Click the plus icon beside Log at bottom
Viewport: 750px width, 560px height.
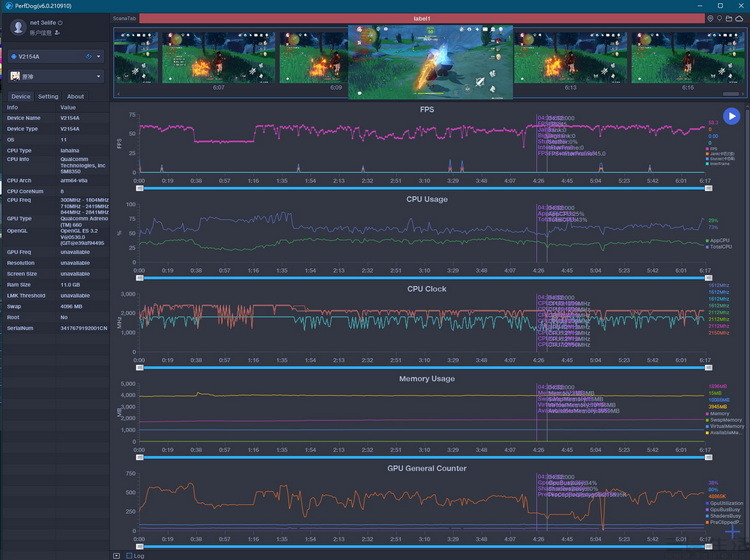pyautogui.click(x=116, y=555)
